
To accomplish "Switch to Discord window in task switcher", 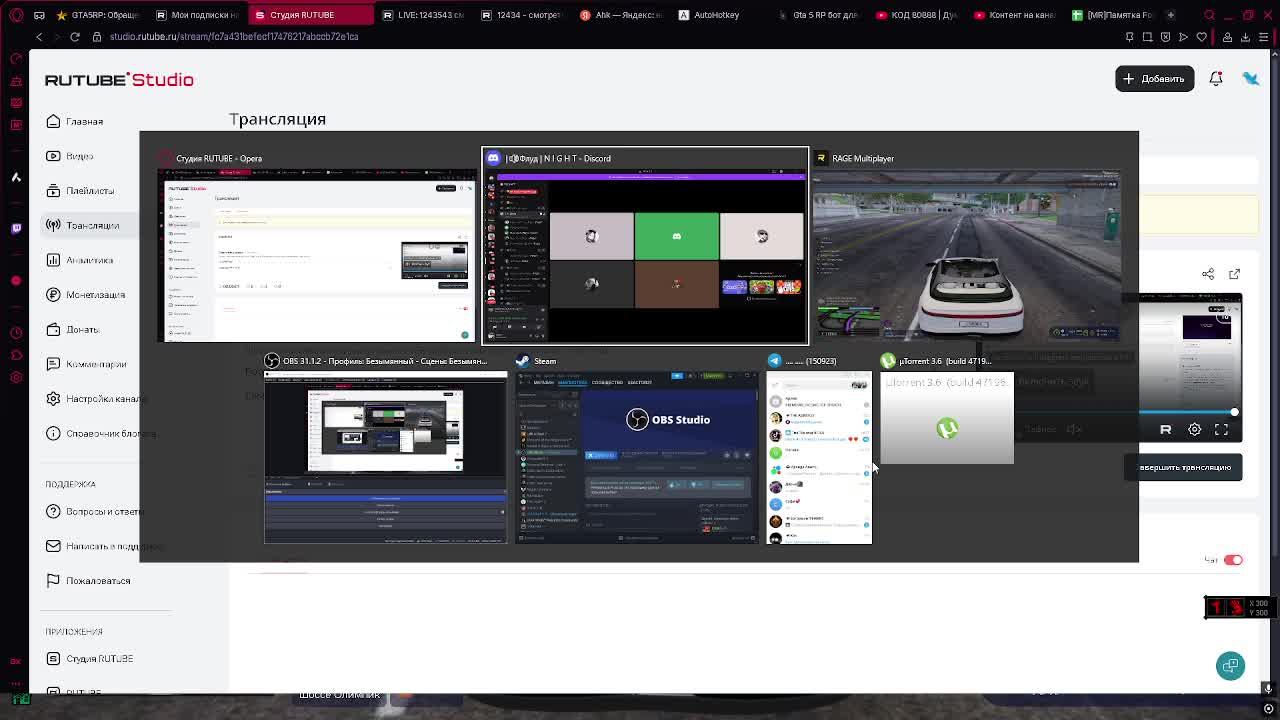I will (645, 246).
